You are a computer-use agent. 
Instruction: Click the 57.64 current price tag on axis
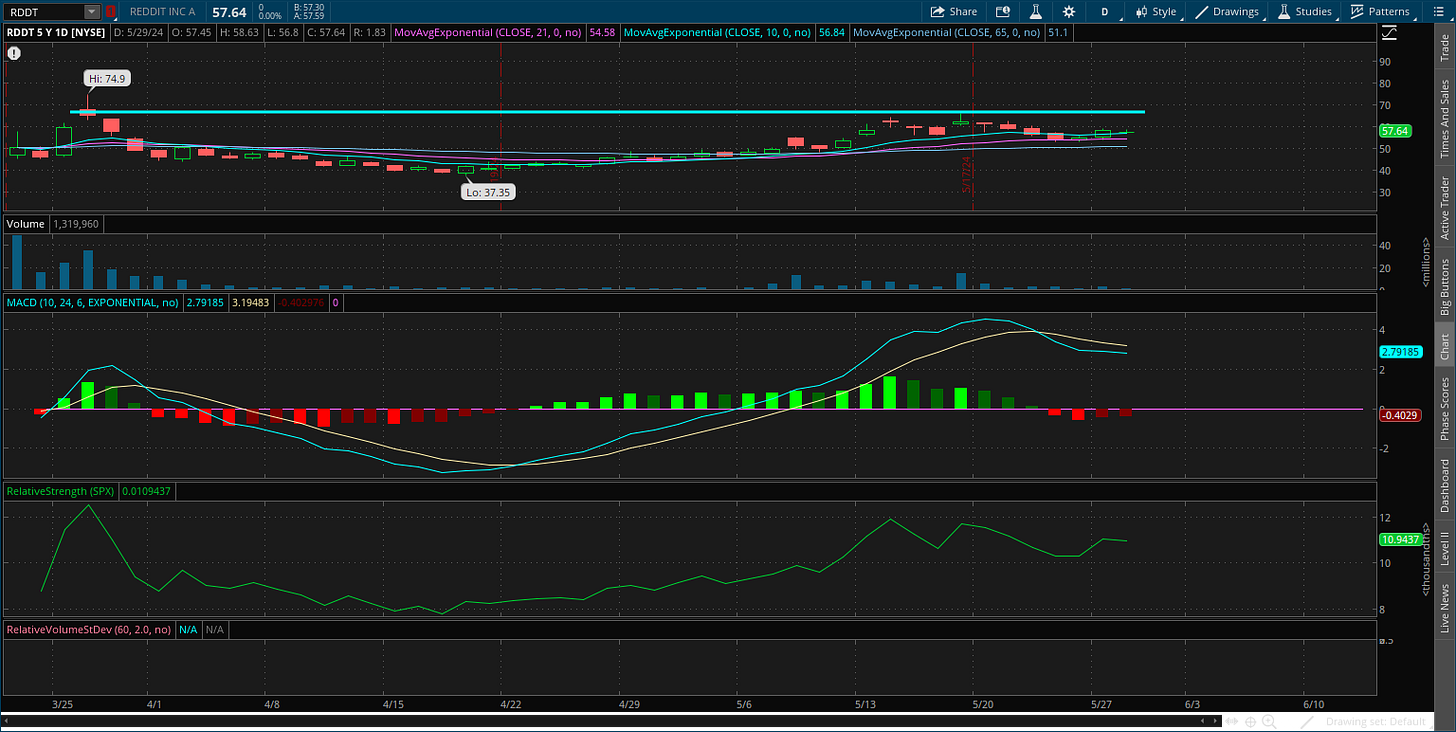point(1395,131)
